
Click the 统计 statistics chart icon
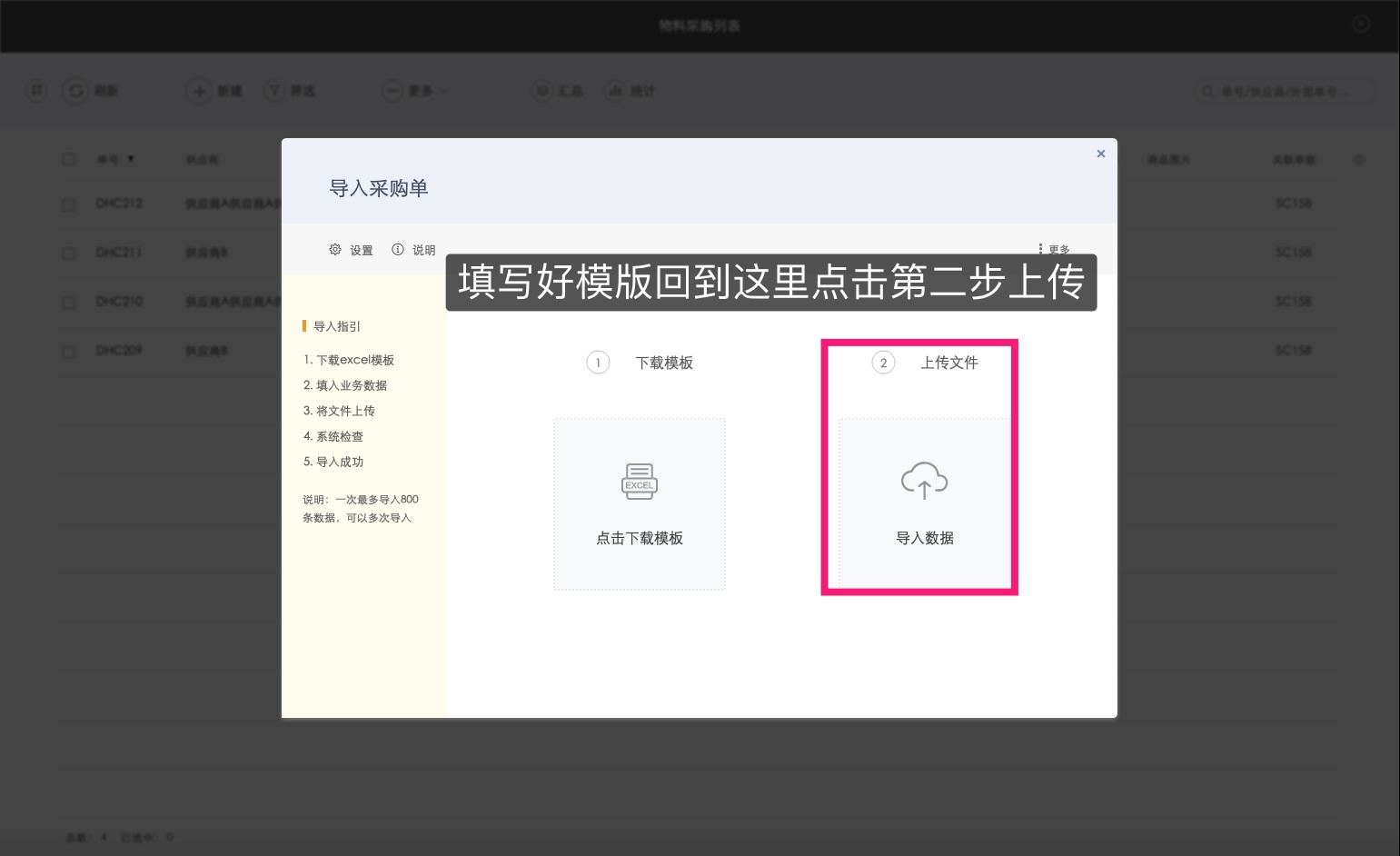616,91
